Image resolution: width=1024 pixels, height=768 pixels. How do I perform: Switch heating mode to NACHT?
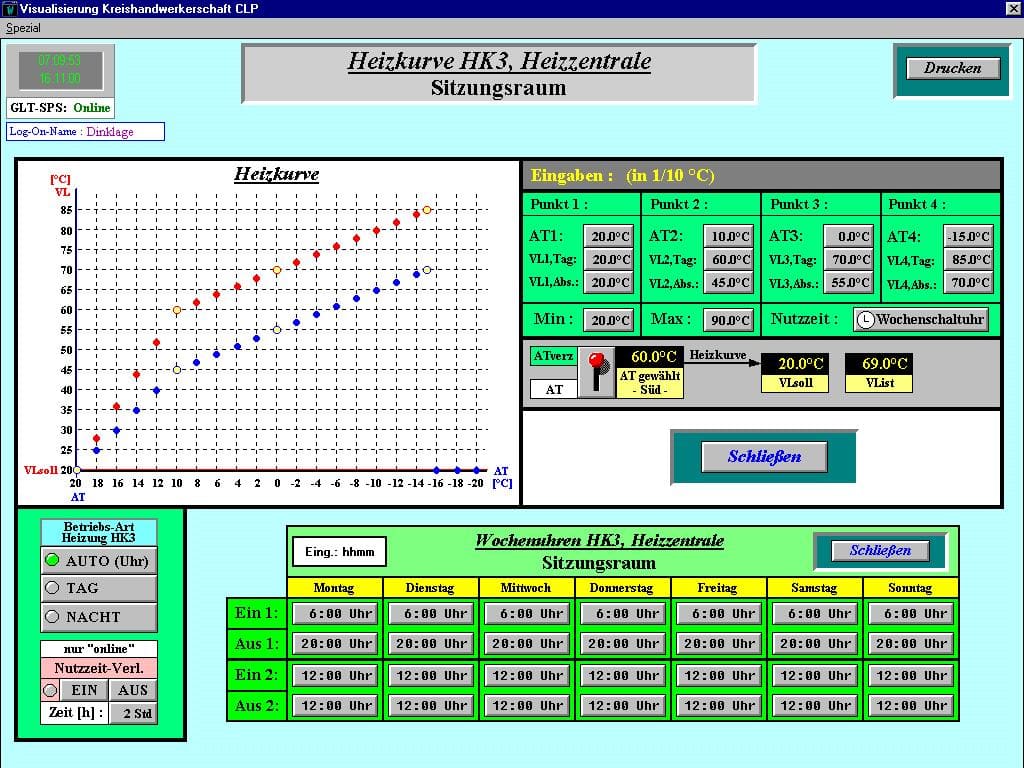click(x=98, y=617)
